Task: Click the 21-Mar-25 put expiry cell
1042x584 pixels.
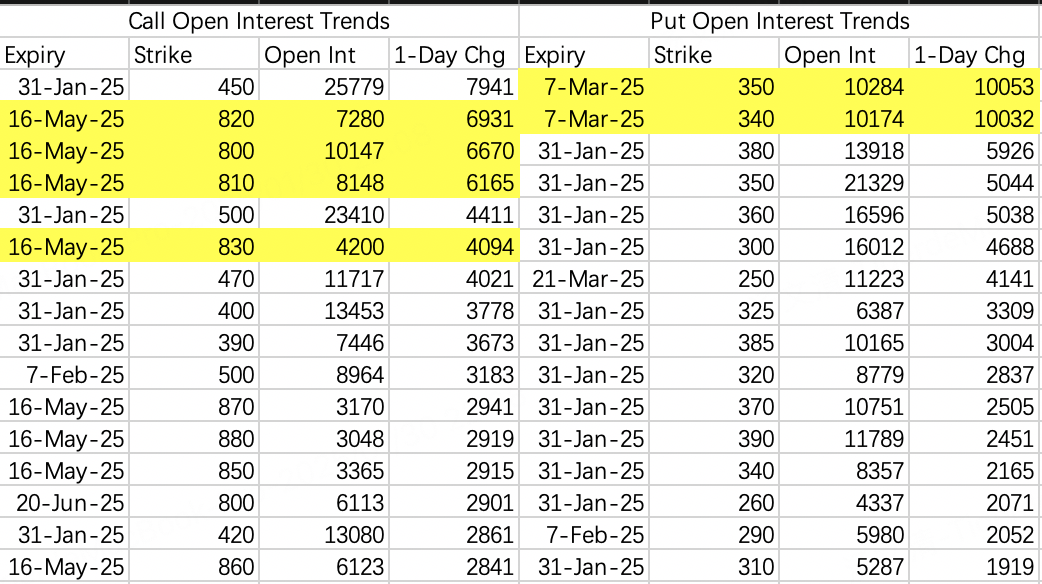Action: (584, 278)
